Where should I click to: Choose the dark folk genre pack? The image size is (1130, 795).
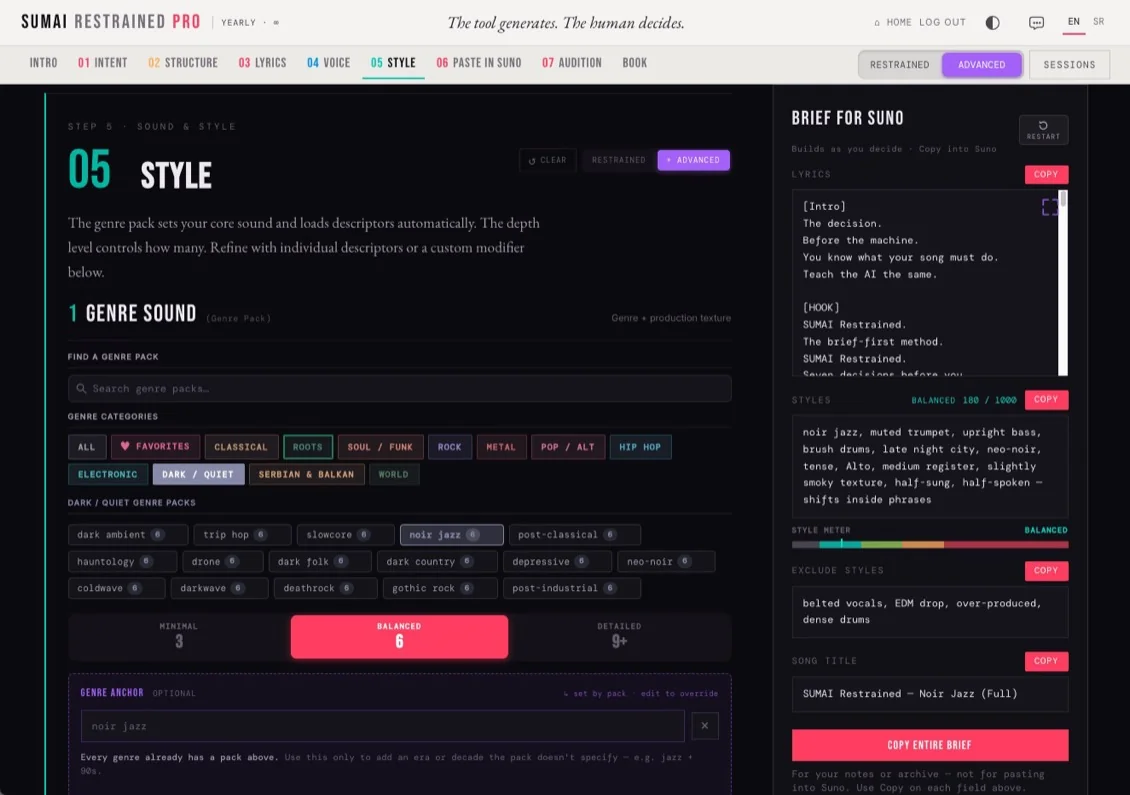tap(319, 561)
